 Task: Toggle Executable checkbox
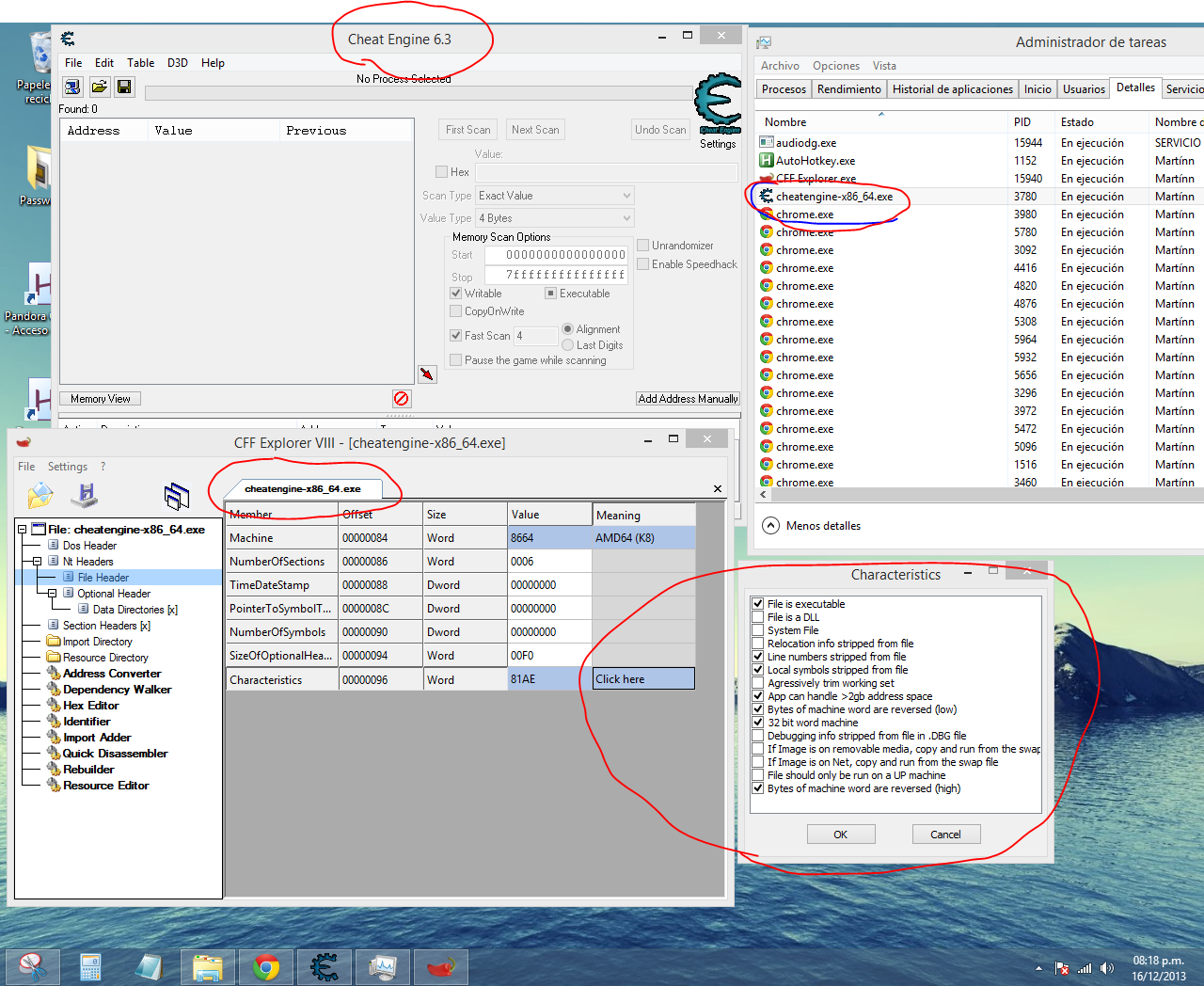pos(551,294)
